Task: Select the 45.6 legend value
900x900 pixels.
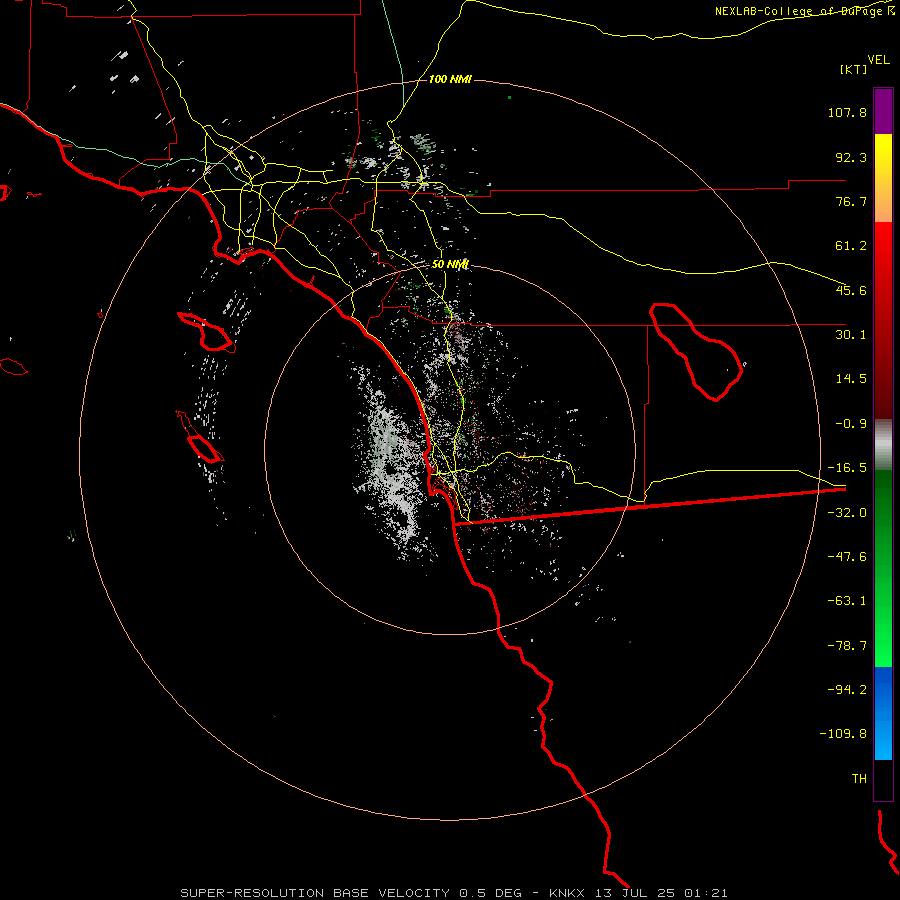Action: click(851, 290)
